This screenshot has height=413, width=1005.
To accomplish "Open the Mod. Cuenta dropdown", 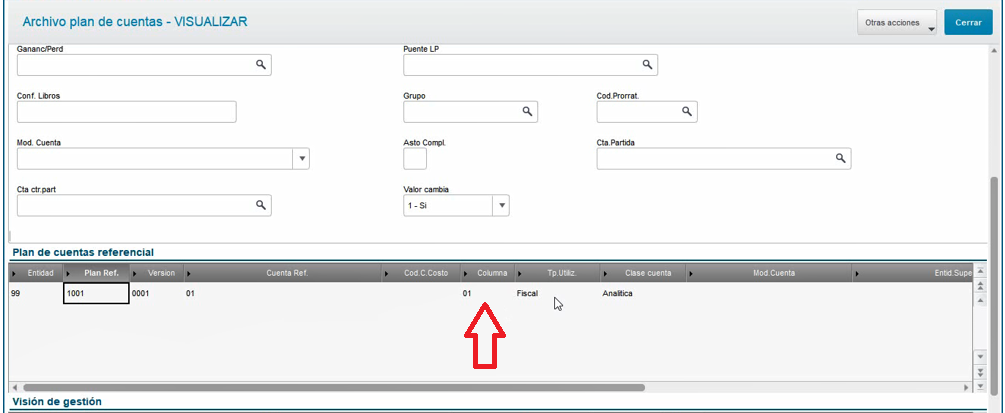I will pyautogui.click(x=301, y=159).
